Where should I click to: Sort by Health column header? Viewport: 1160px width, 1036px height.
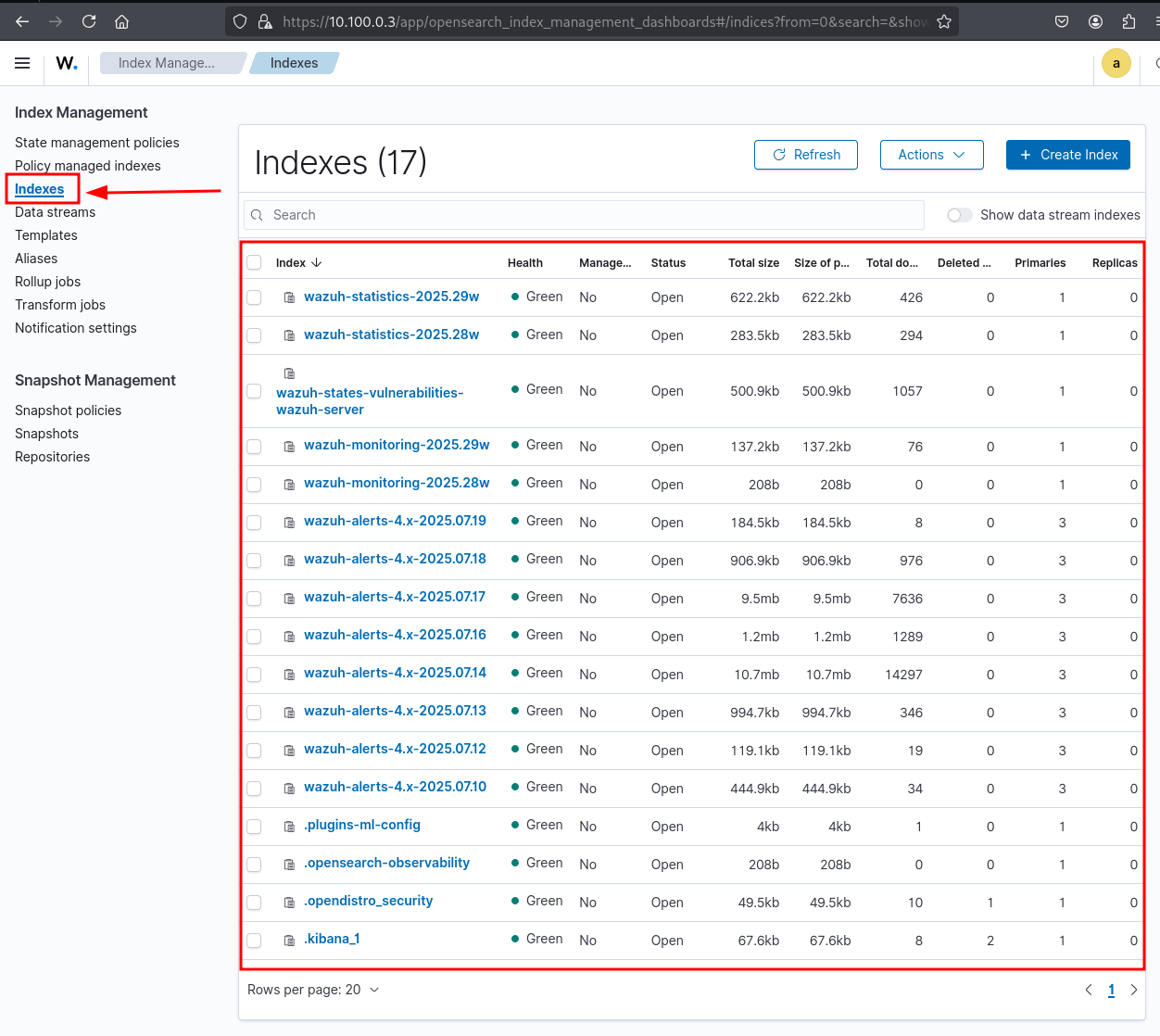(x=525, y=263)
